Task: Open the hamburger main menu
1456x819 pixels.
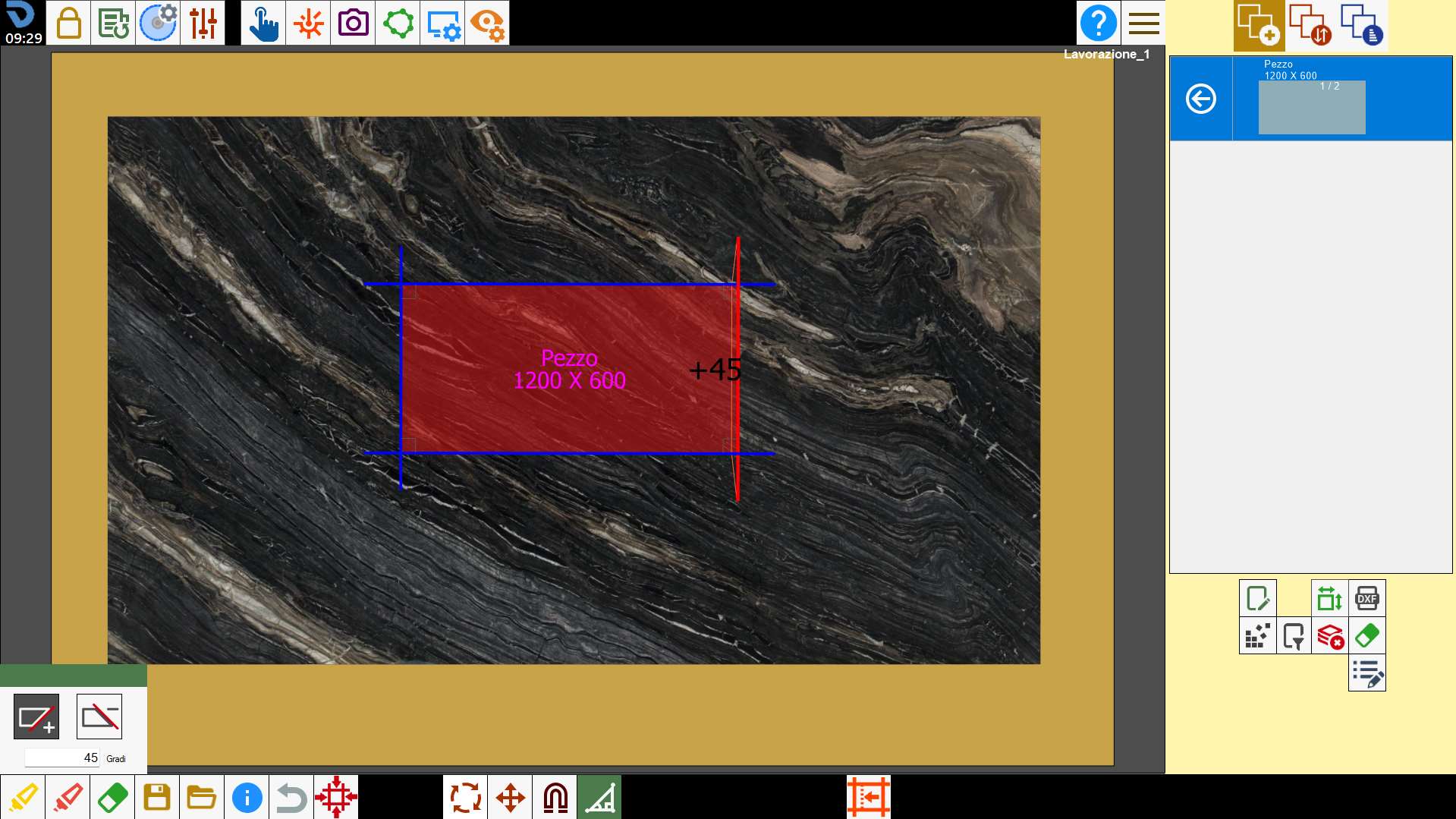Action: coord(1143,23)
